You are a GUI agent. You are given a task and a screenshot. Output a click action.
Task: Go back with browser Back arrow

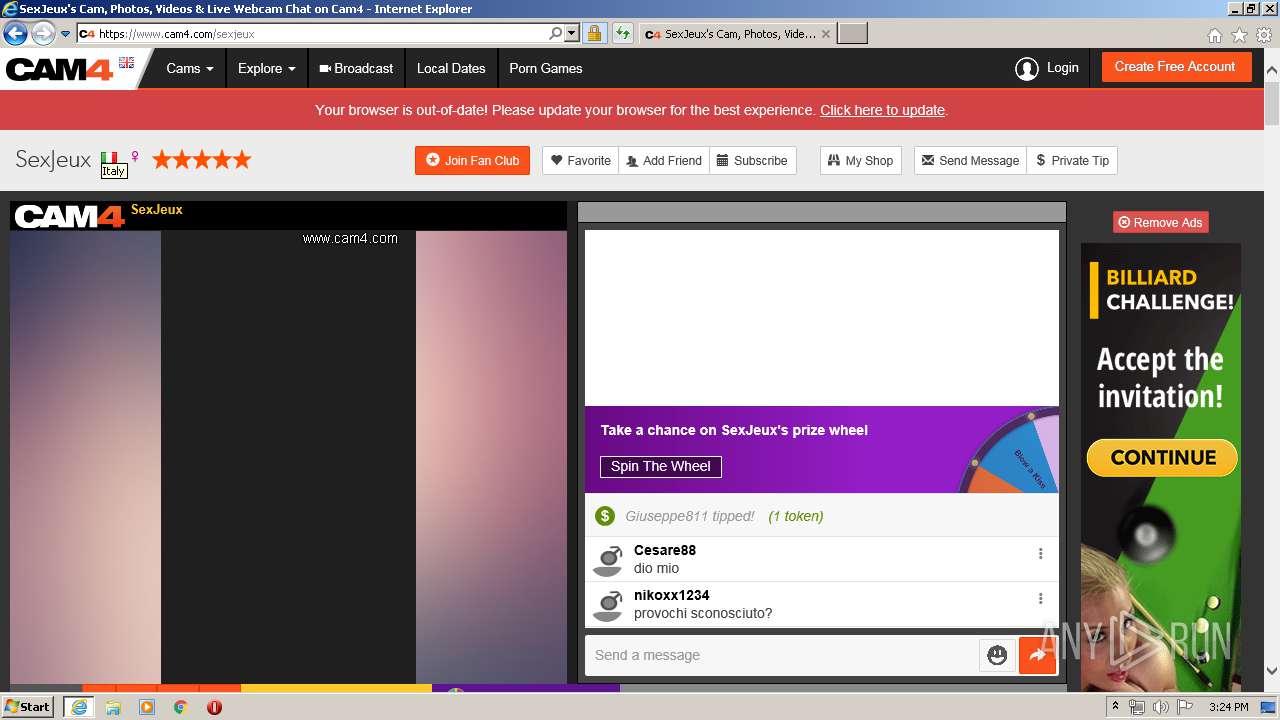point(15,33)
